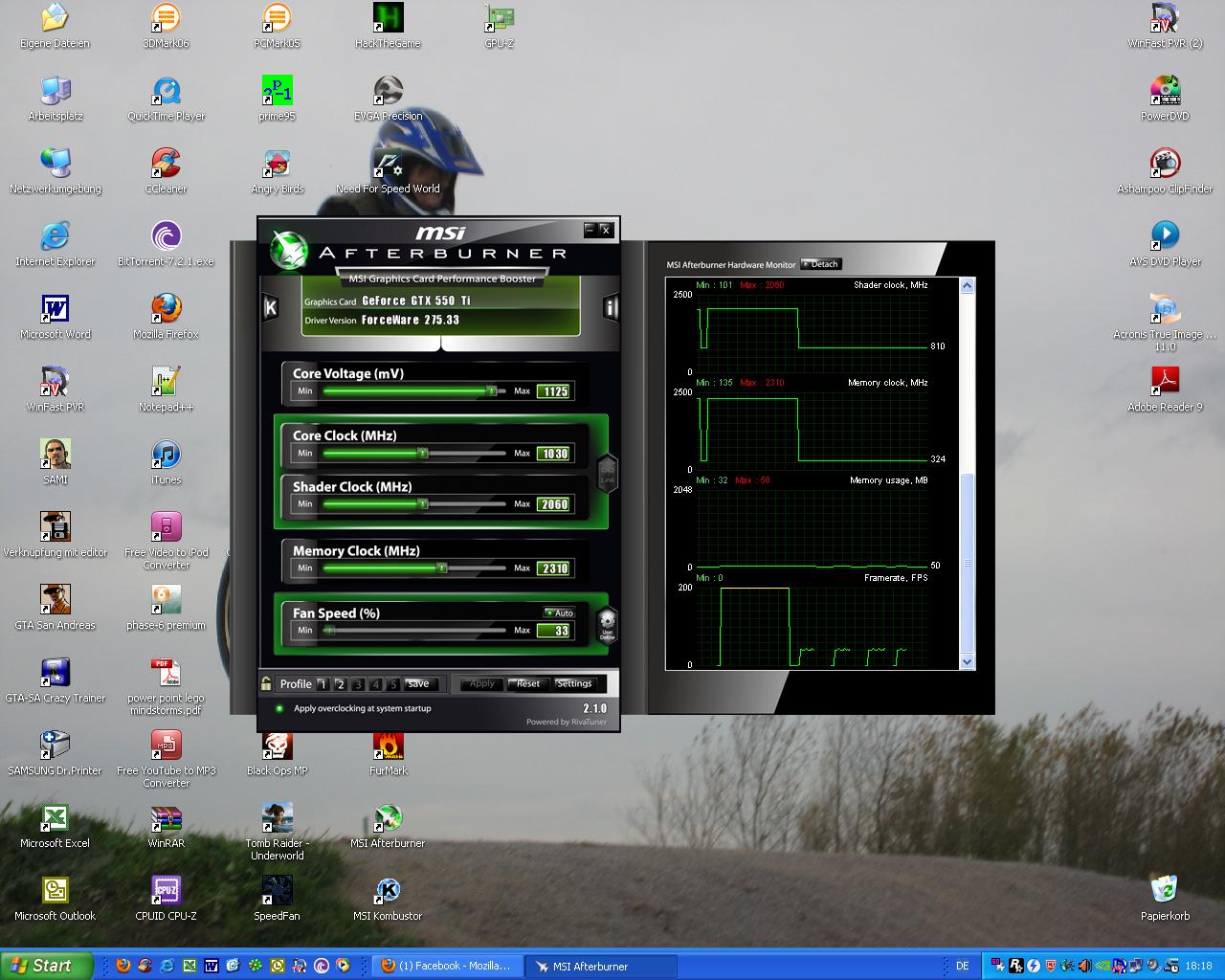Open WinRAR desktop shortcut
This screenshot has width=1225, height=980.
166,826
